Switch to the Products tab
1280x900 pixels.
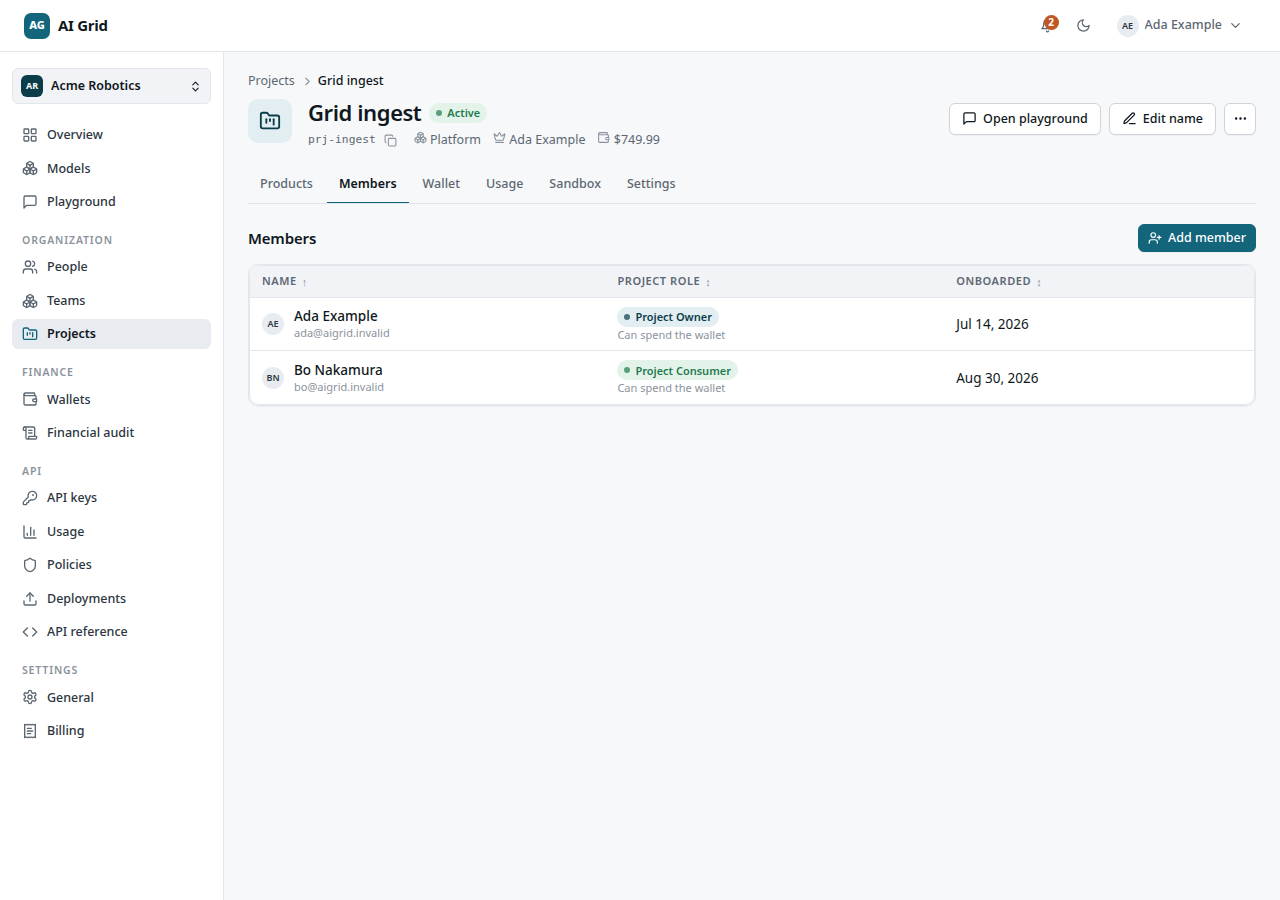pos(286,184)
